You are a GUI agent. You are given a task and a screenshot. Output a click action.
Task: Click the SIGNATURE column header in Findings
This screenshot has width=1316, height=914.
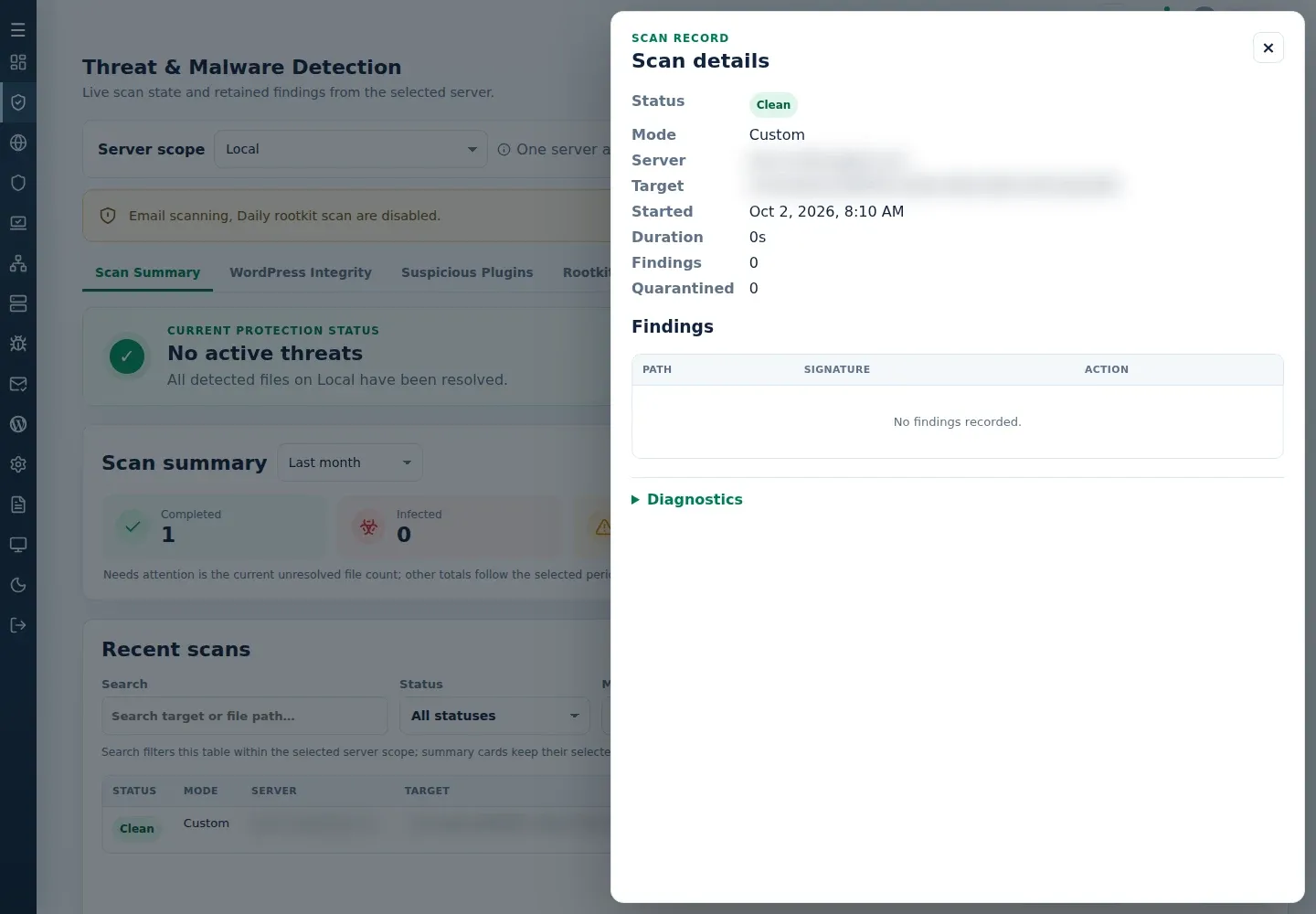pos(837,369)
